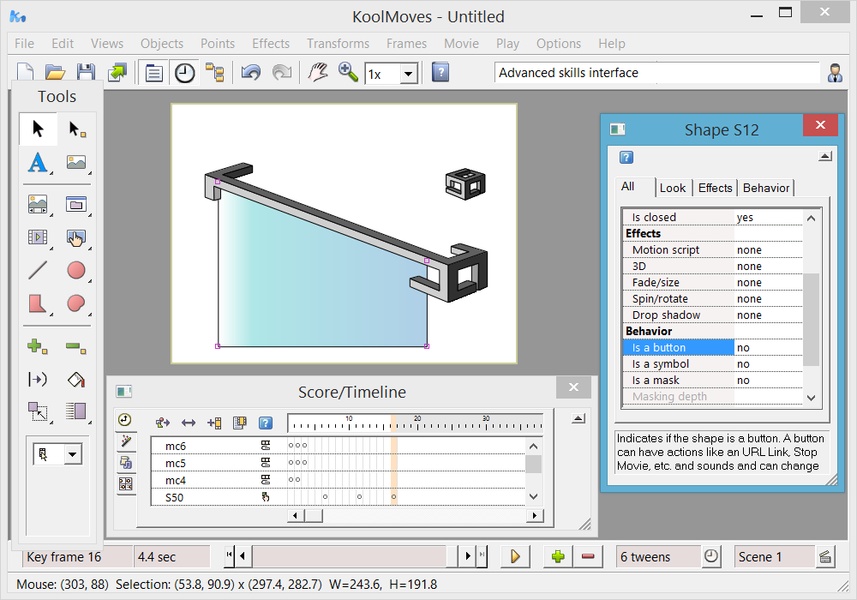Toggle the movie overview tree button
The height and width of the screenshot is (600, 857).
[x=215, y=73]
